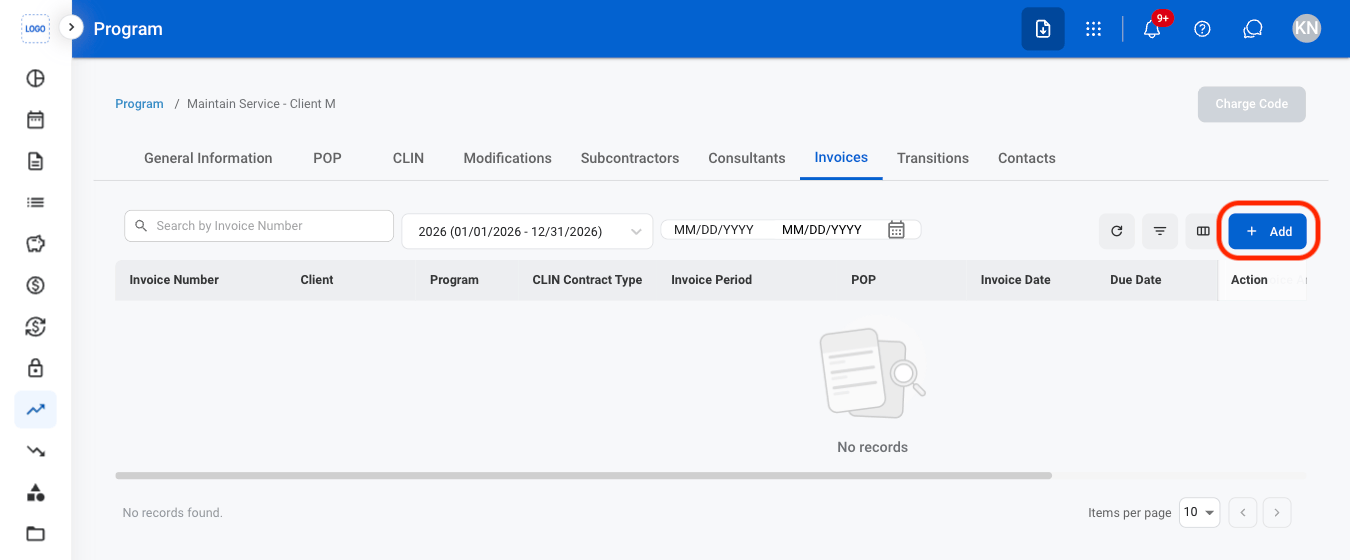Open the lock icon in sidebar

click(35, 367)
